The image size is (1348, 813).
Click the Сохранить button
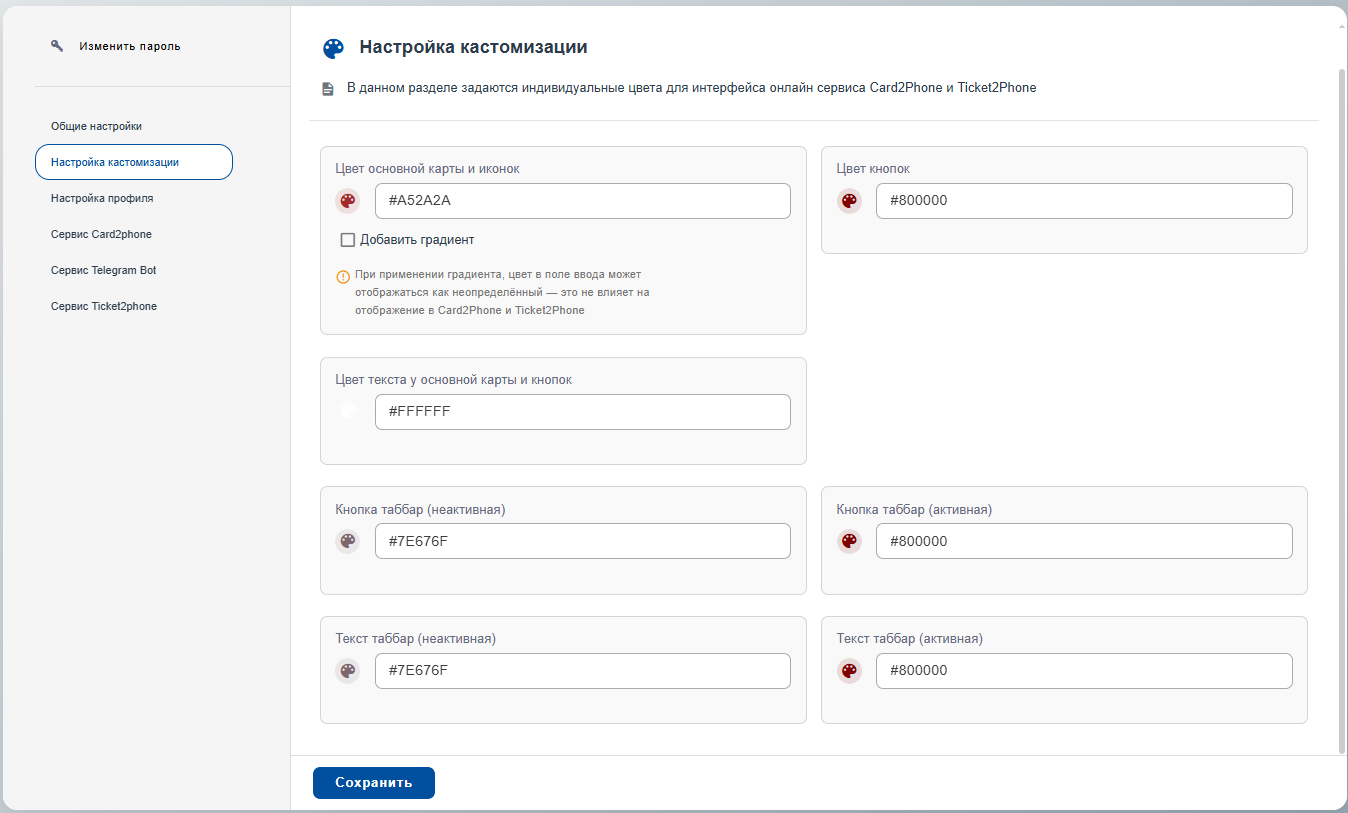coord(374,783)
